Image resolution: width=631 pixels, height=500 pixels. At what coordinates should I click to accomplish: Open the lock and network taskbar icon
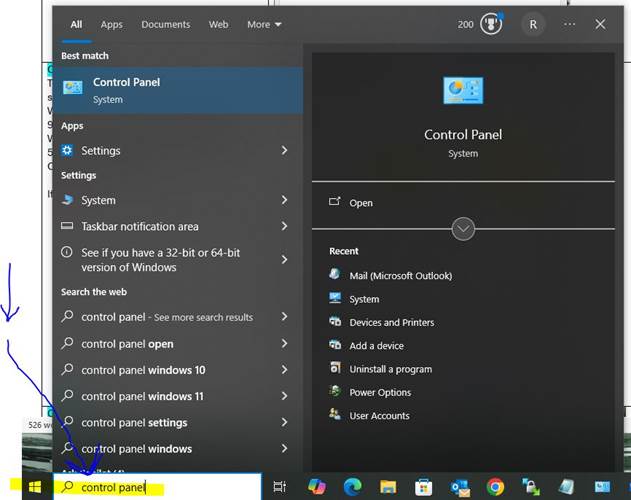pos(531,487)
